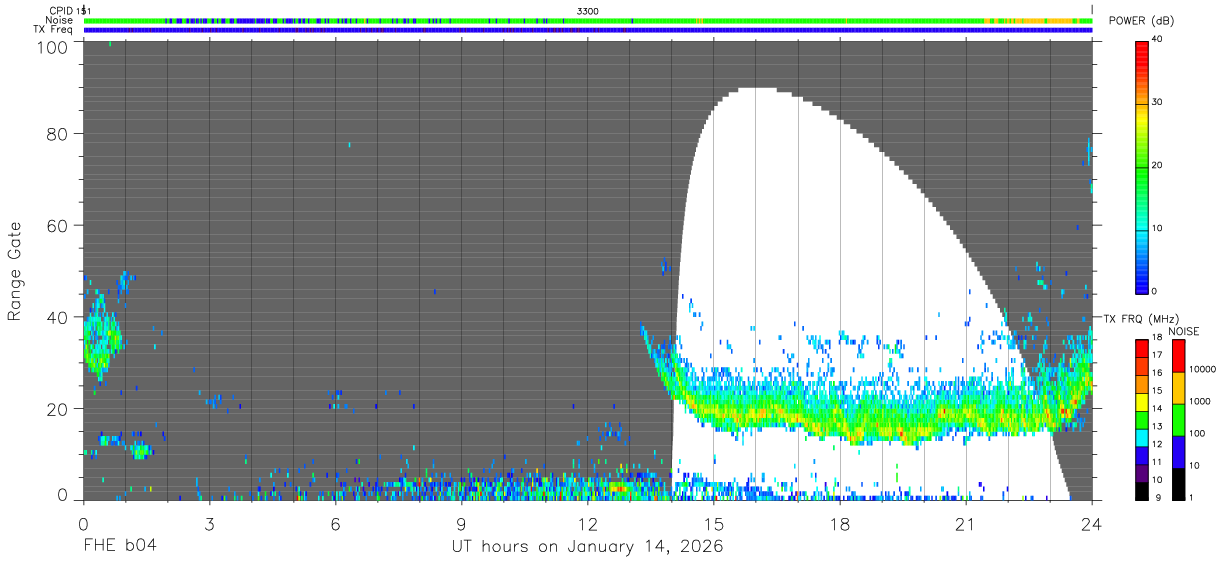
Task: Click the 0 tick on the power colorbar
Action: click(1155, 291)
